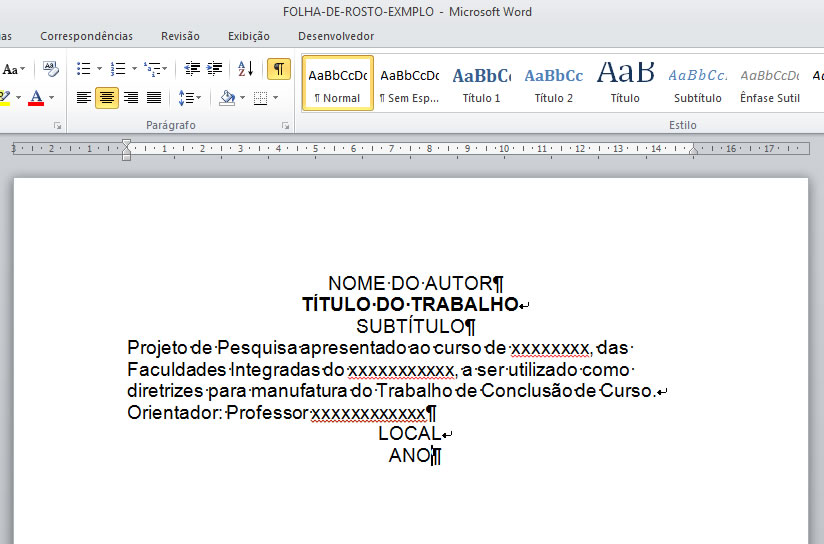Switch to the Desenvolvedor tab
The image size is (824, 544).
336,36
